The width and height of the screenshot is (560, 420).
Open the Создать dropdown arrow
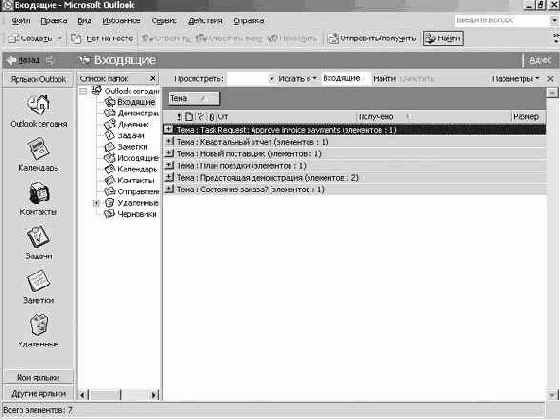60,38
